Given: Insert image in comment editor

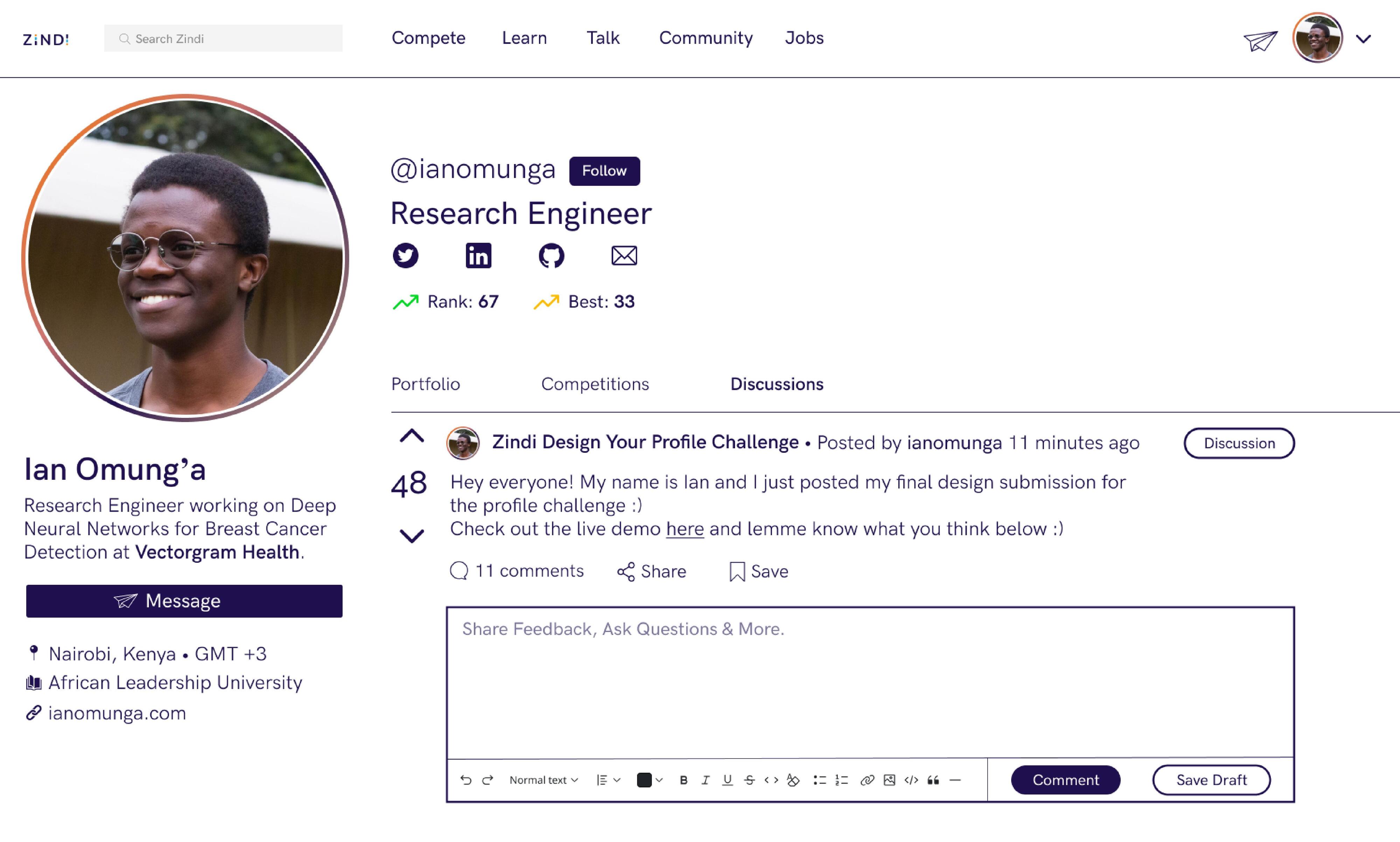Looking at the screenshot, I should 889,780.
